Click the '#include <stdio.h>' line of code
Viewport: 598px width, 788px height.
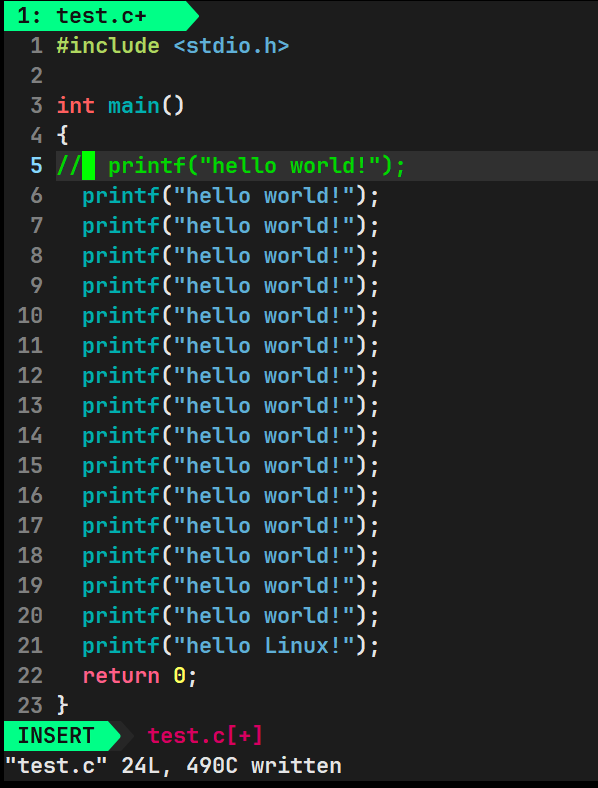(173, 46)
